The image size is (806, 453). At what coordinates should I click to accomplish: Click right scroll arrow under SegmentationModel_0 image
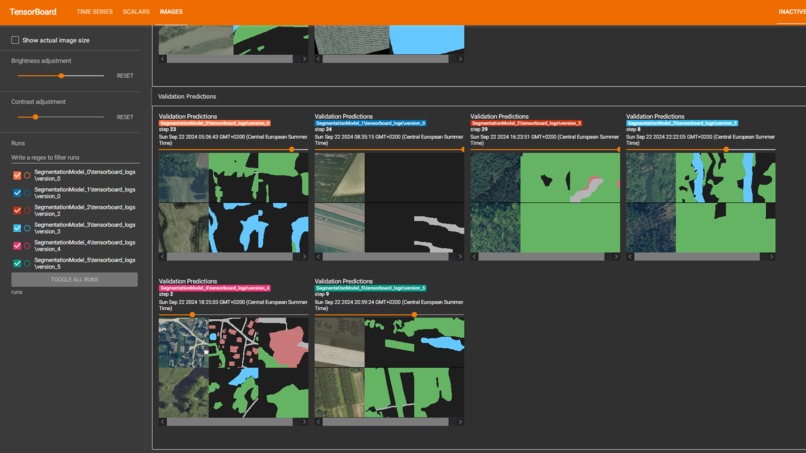click(x=304, y=256)
